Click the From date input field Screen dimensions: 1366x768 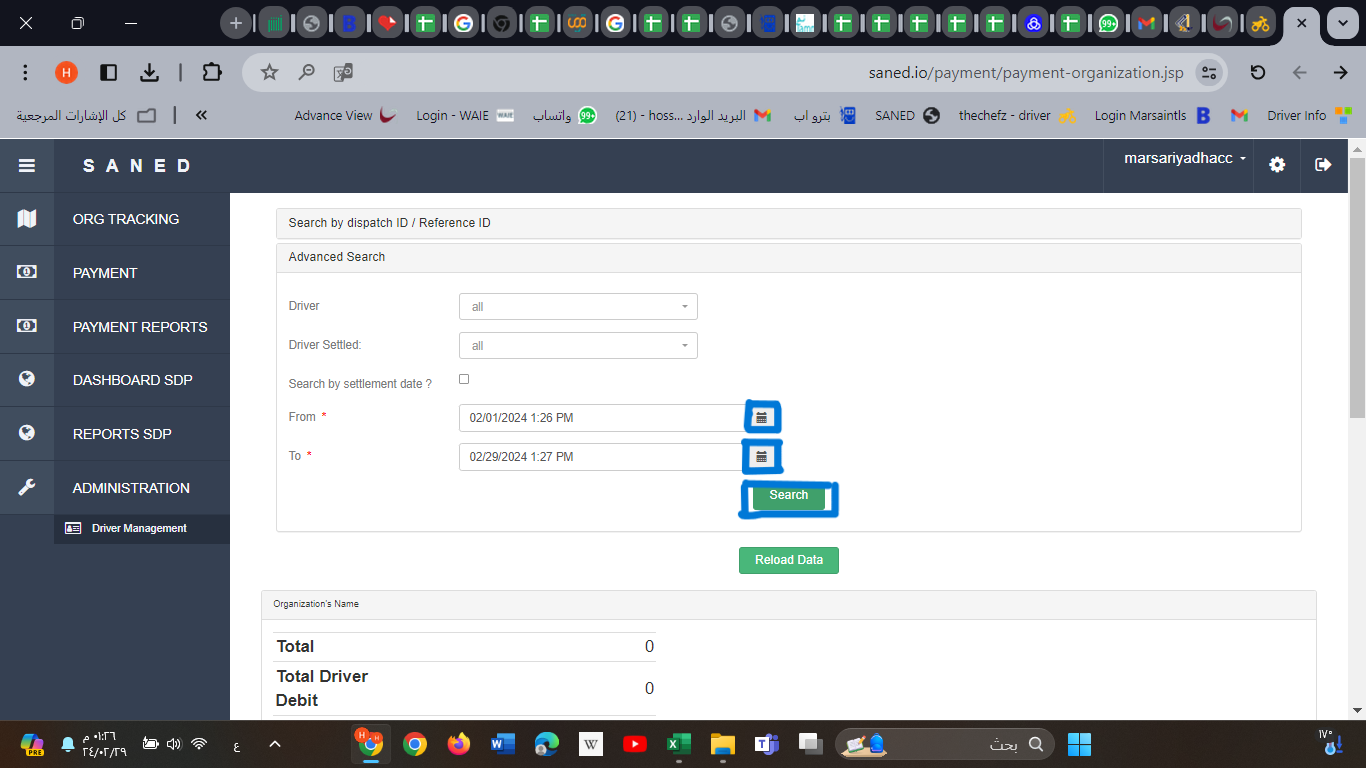[600, 418]
